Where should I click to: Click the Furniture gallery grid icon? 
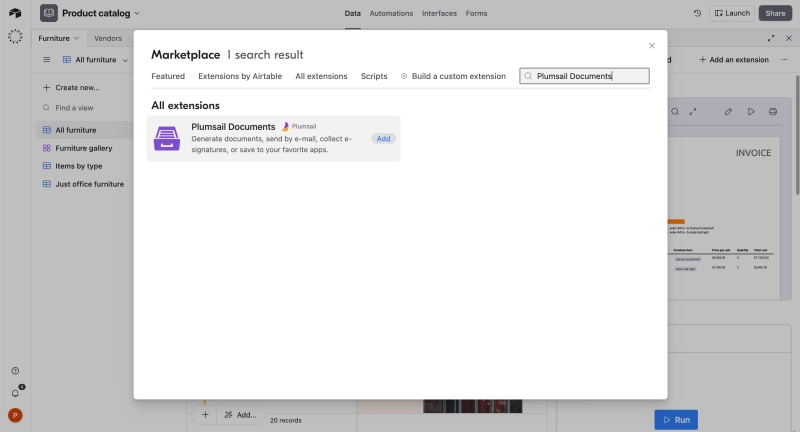pos(46,148)
